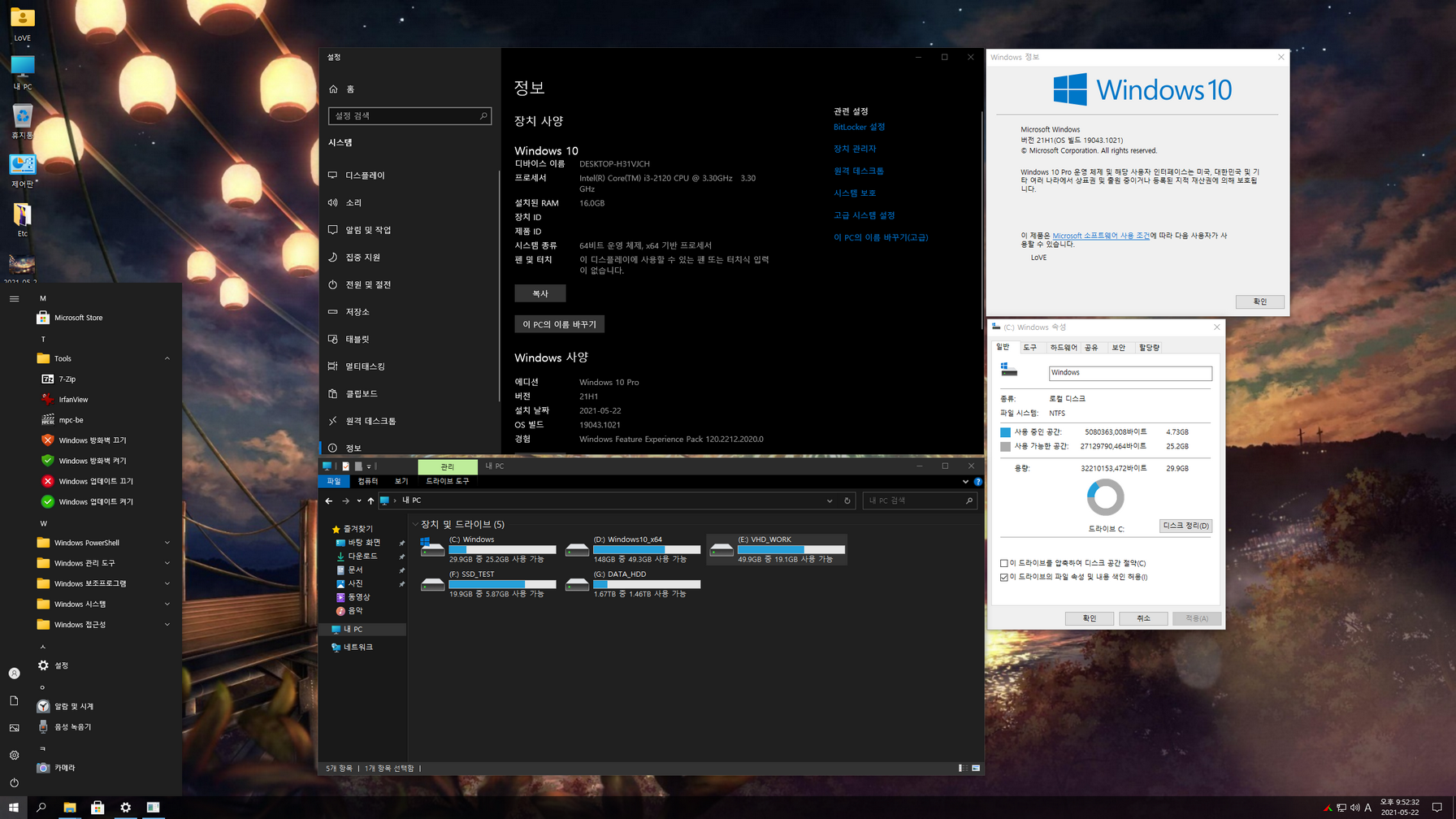Open the taskbar notification center icon

coord(1436,807)
